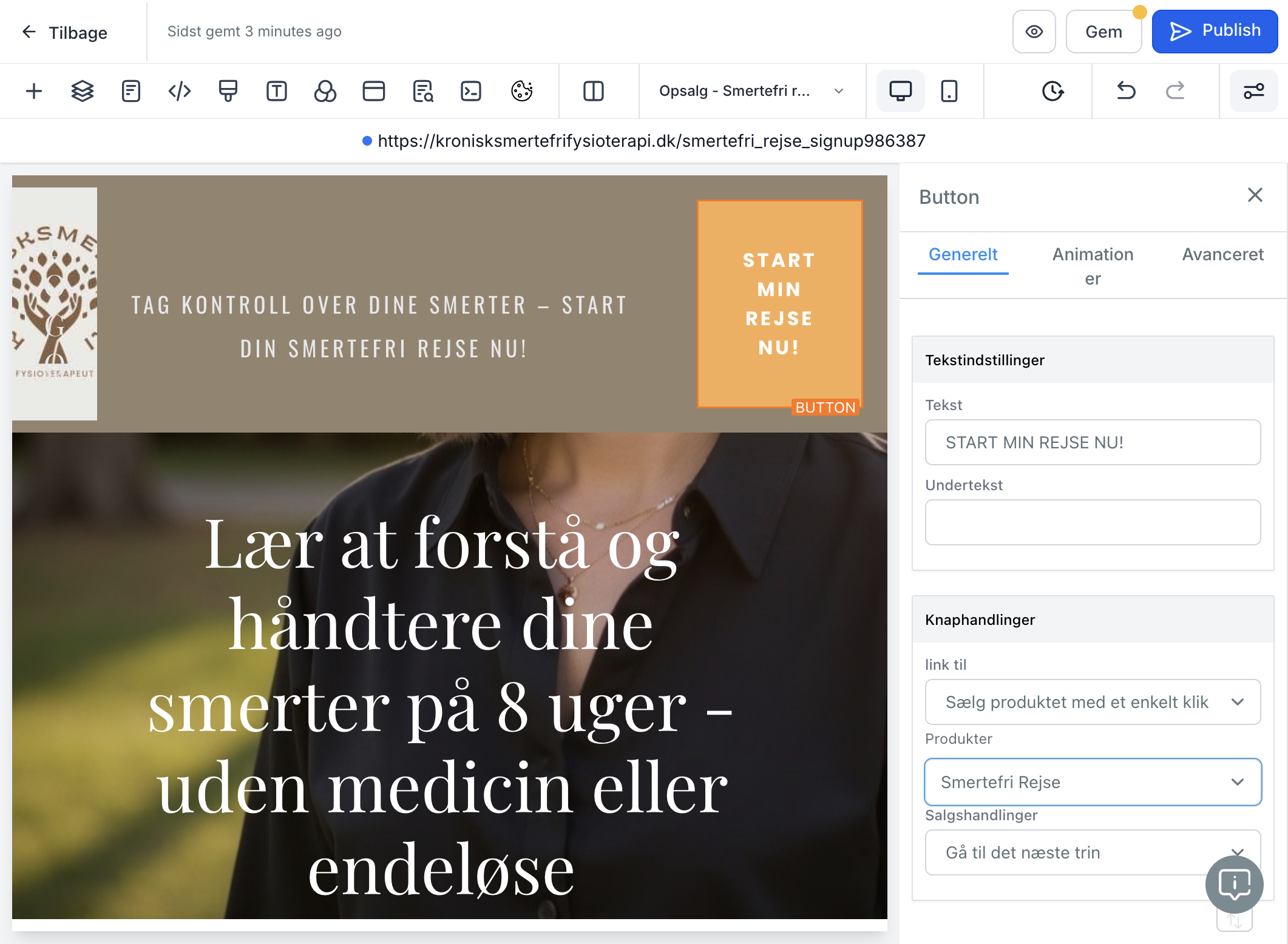Open the SEO page search icon

click(422, 91)
